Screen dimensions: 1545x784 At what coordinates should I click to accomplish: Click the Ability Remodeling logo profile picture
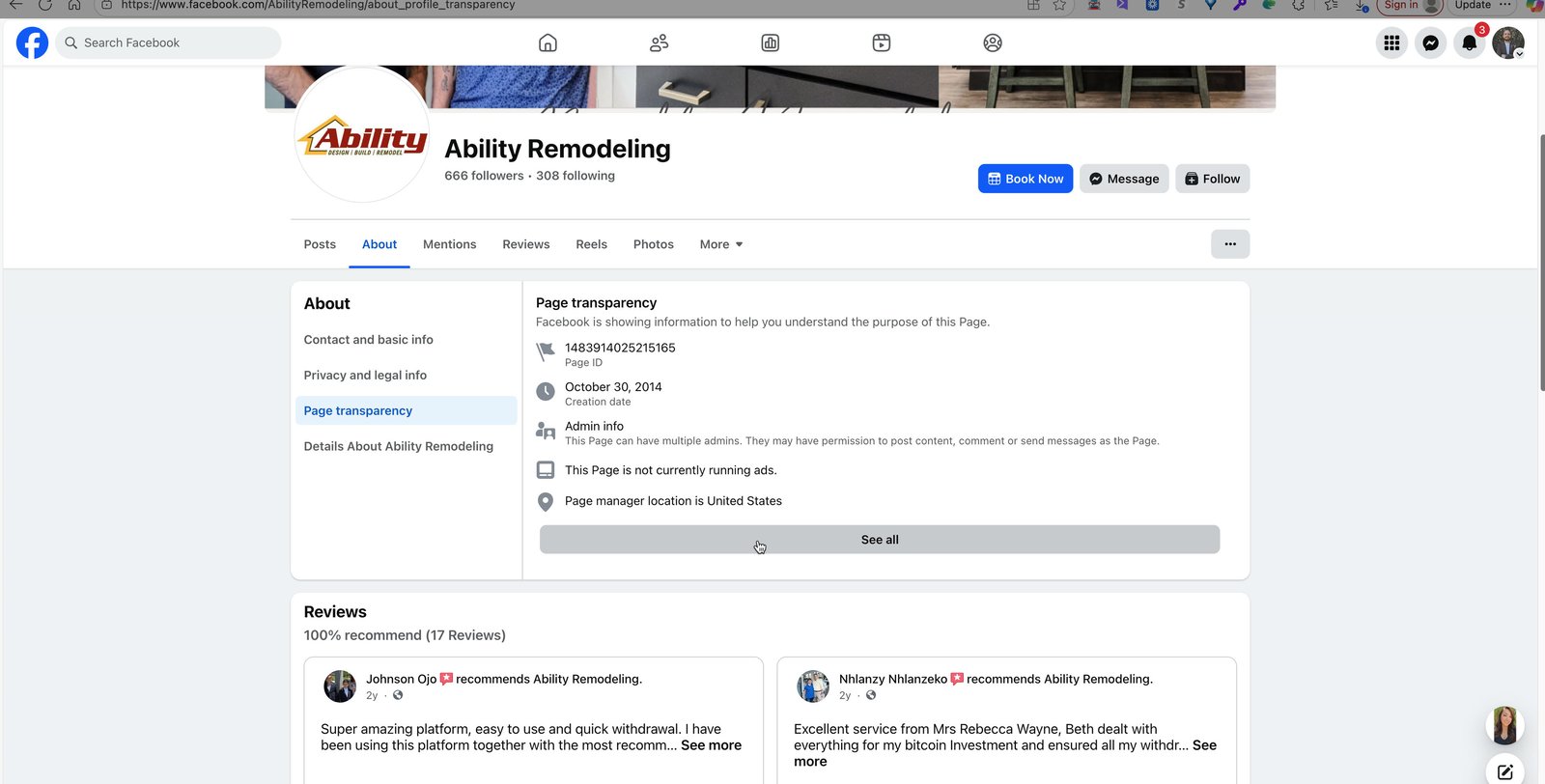click(x=362, y=135)
